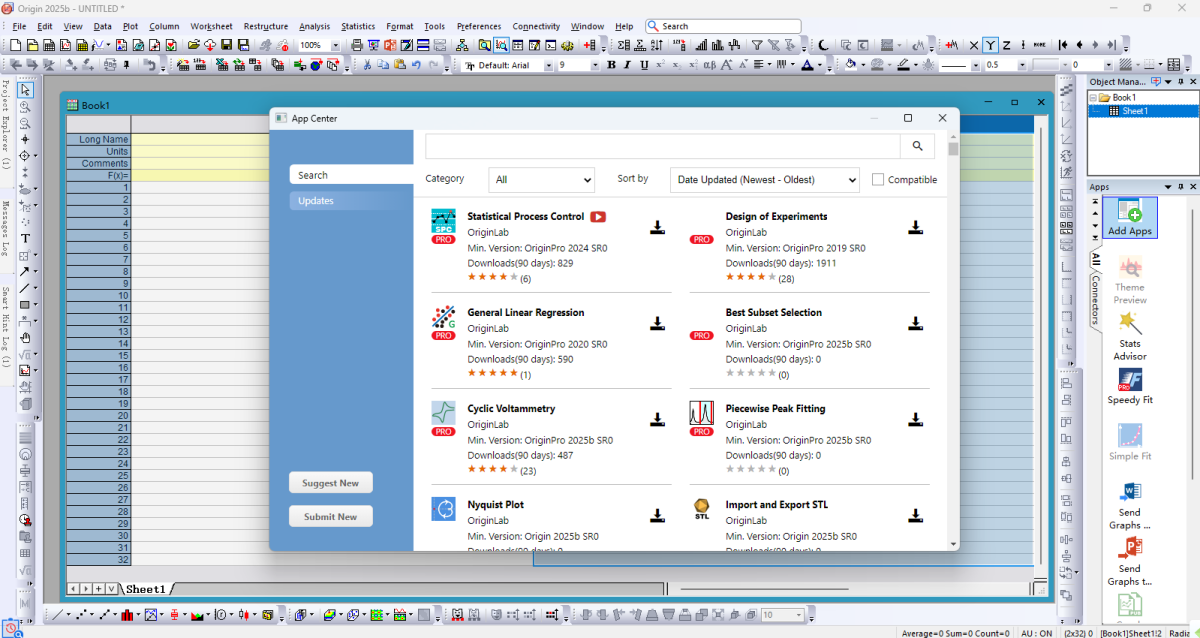The height and width of the screenshot is (638, 1200).
Task: Open the zoom level 100% dropdown
Action: (335, 45)
